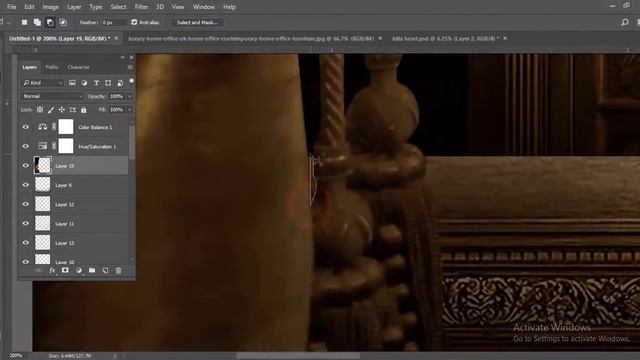Select the Layer 19 thumbnail
Image resolution: width=640 pixels, height=360 pixels.
(x=42, y=166)
